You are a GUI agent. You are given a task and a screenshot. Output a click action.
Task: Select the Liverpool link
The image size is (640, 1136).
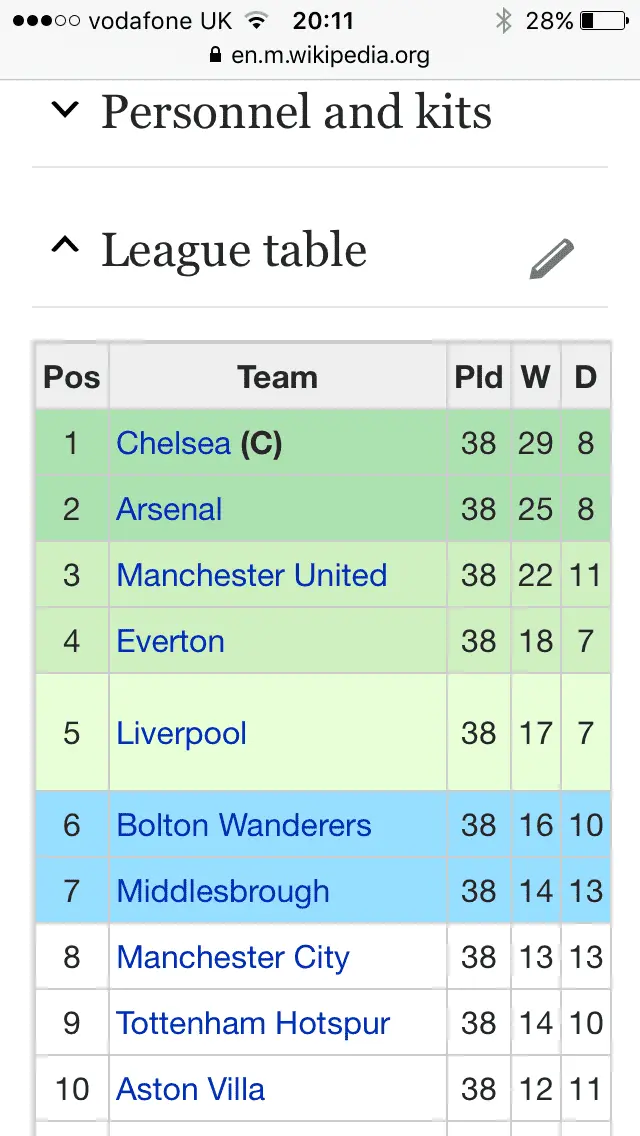pos(181,733)
